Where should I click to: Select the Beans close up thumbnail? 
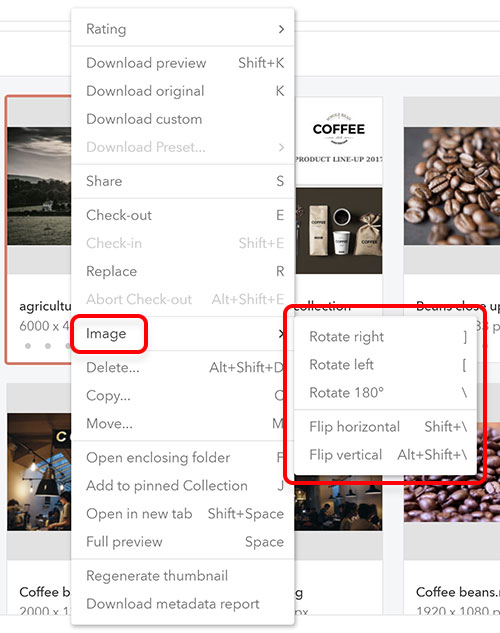[452, 186]
